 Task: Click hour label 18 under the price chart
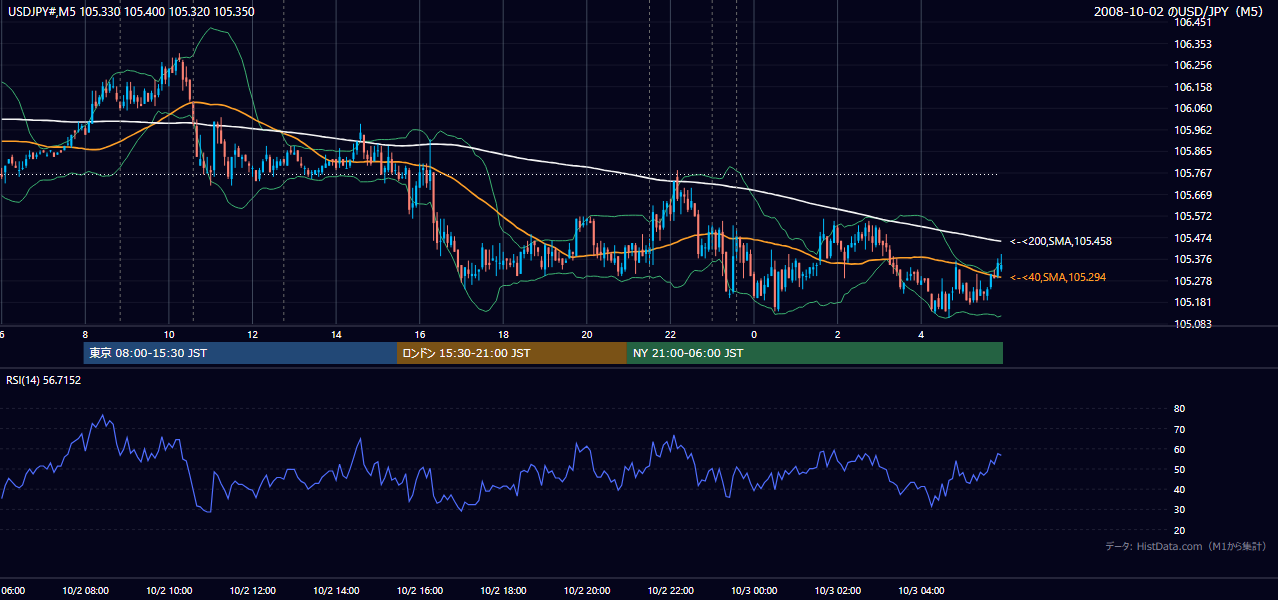[x=503, y=334]
